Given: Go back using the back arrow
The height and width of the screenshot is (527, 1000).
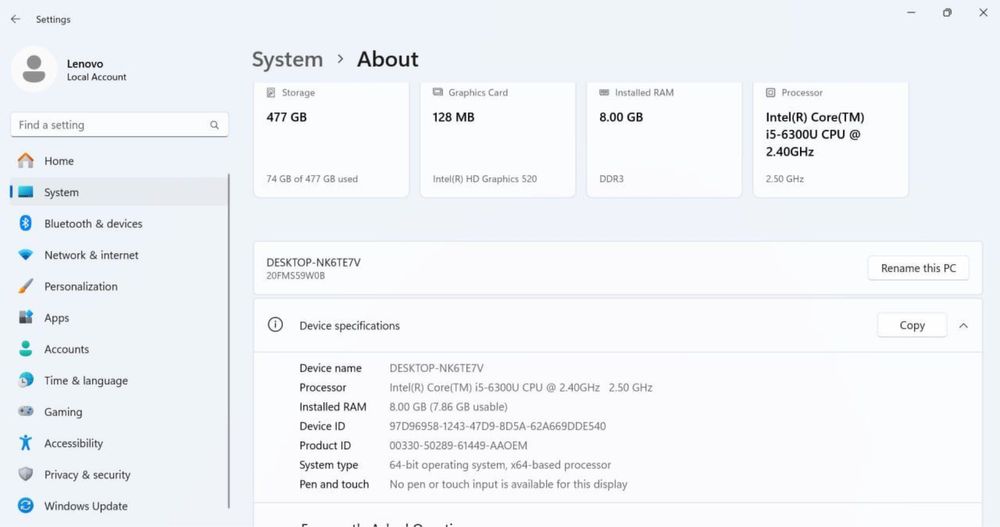Looking at the screenshot, I should (15, 19).
